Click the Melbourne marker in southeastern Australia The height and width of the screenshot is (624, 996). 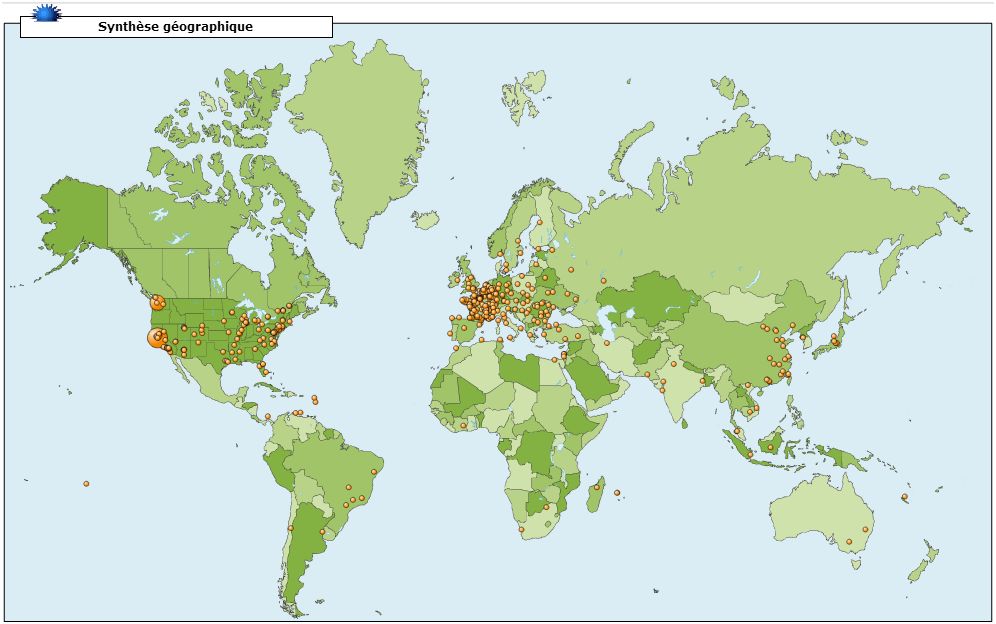tap(849, 542)
